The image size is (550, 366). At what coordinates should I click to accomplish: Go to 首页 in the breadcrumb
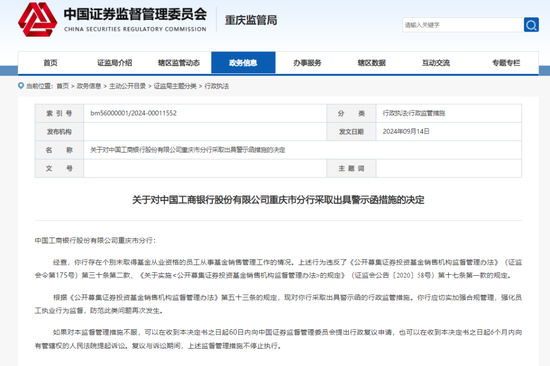[63, 86]
